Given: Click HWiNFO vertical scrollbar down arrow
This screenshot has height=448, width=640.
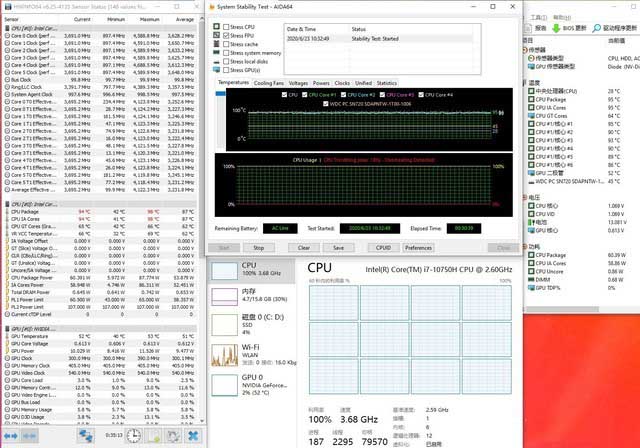Looking at the screenshot, I should coord(202,421).
